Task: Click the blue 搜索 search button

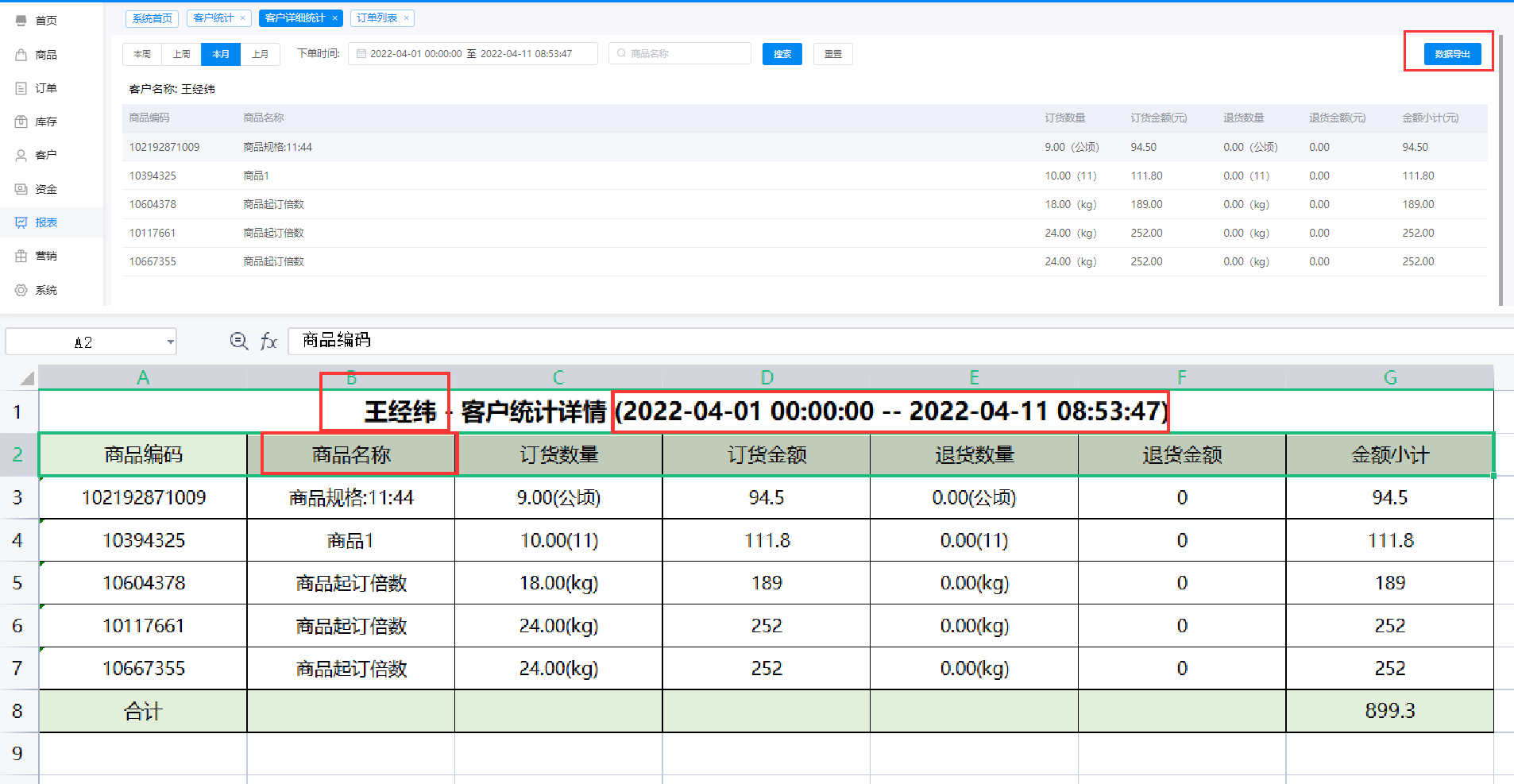Action: click(782, 54)
